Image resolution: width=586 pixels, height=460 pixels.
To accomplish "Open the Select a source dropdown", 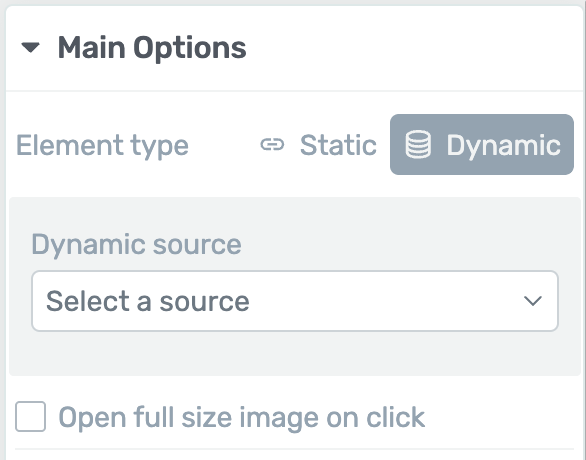I will [295, 301].
